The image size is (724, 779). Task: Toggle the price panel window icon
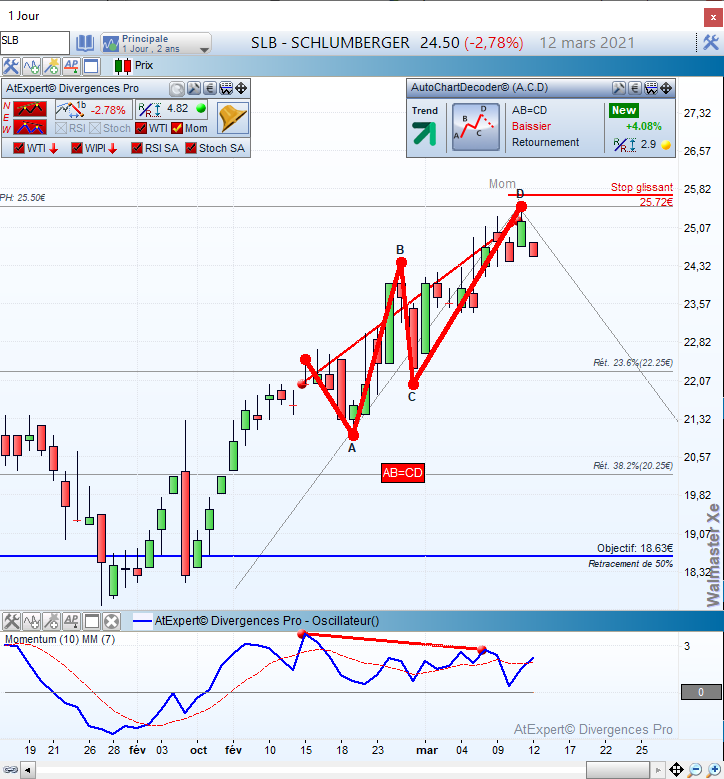91,66
